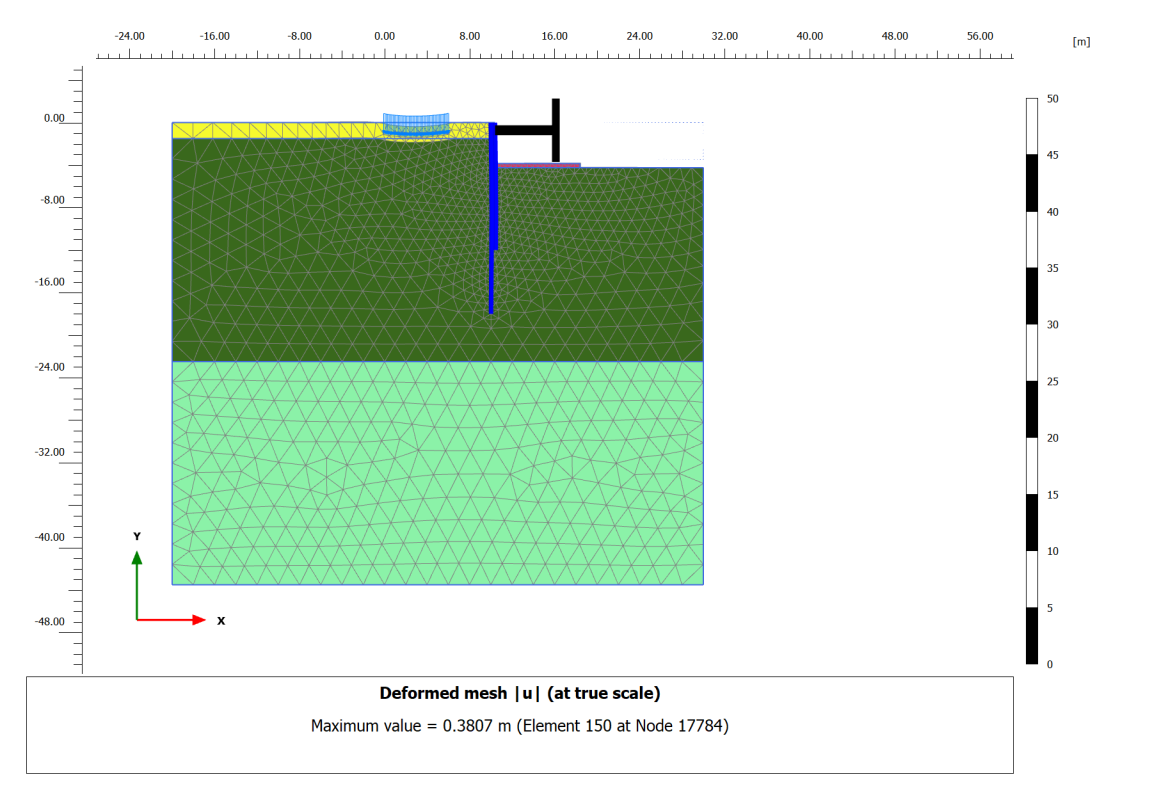Click the red X axis arrow
The width and height of the screenshot is (1152, 800).
coord(175,620)
